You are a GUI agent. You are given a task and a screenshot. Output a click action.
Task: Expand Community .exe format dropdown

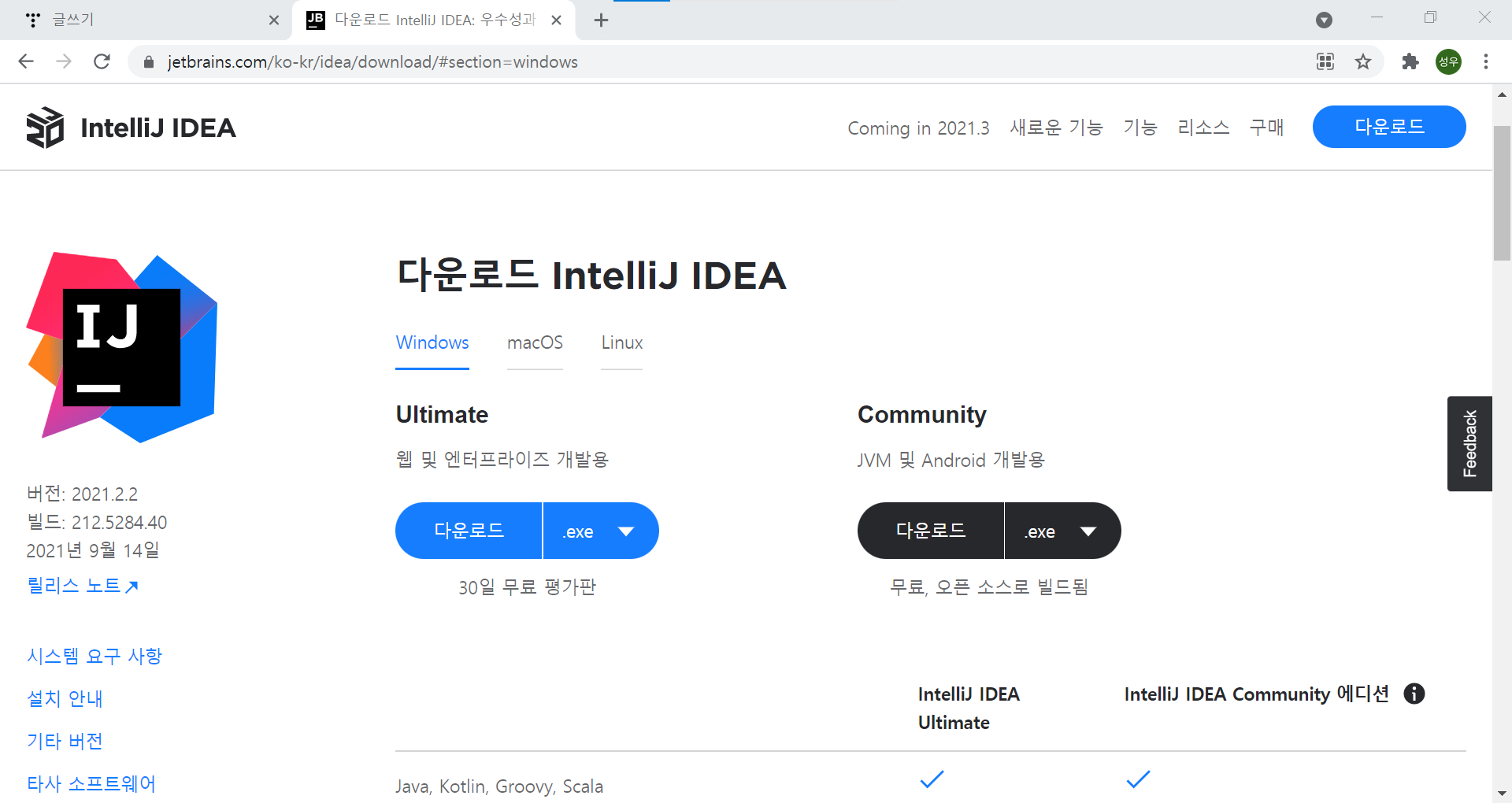point(1063,531)
